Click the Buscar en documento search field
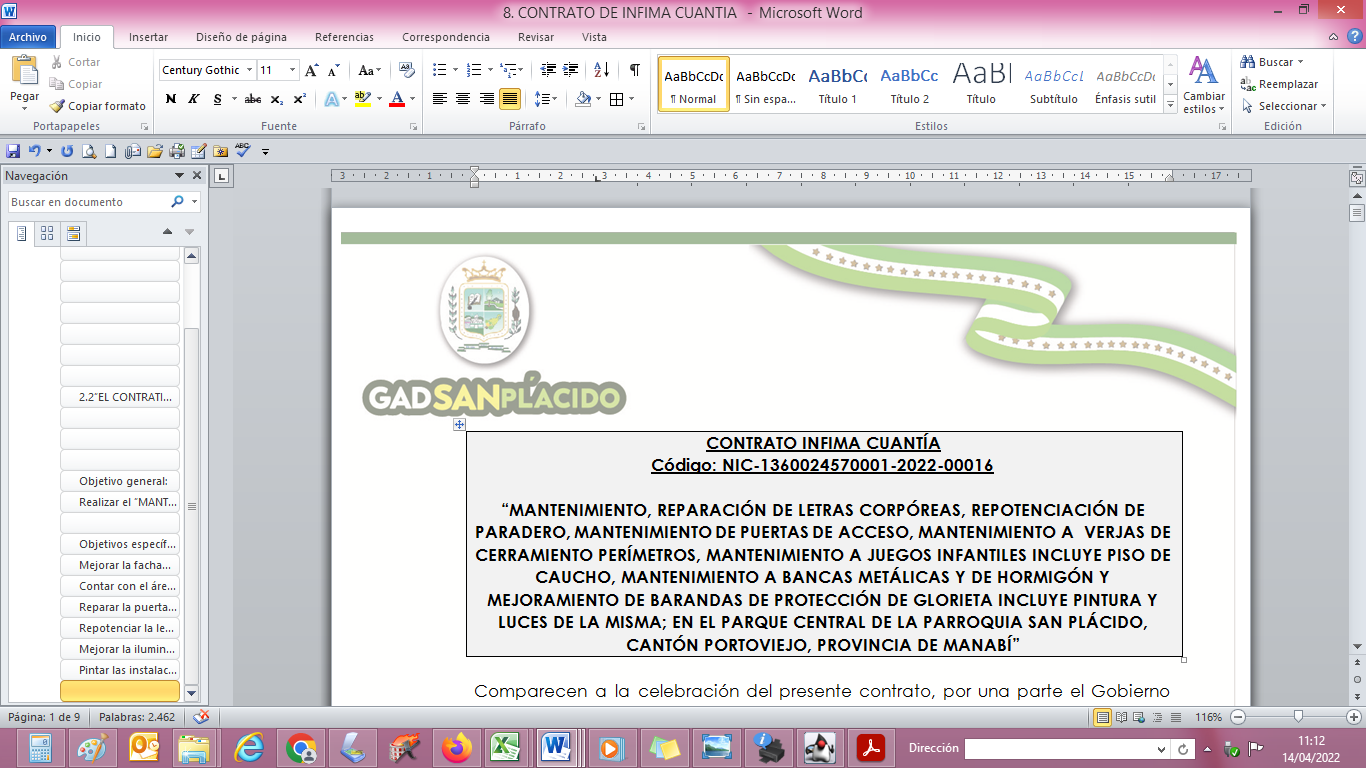1366x768 pixels. [88, 202]
